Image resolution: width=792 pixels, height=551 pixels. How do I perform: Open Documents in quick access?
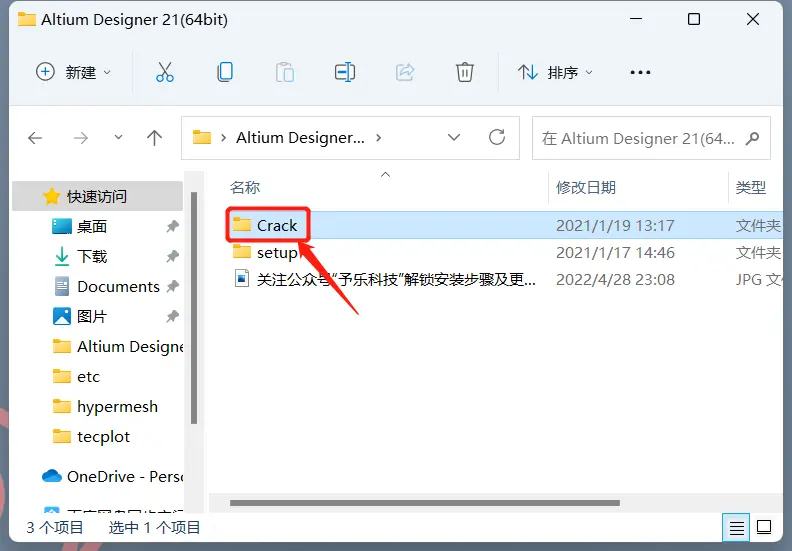118,286
